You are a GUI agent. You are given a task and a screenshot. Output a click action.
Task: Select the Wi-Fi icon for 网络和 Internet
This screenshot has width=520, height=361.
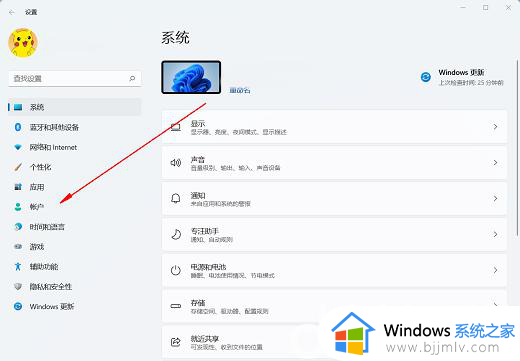(x=18, y=147)
